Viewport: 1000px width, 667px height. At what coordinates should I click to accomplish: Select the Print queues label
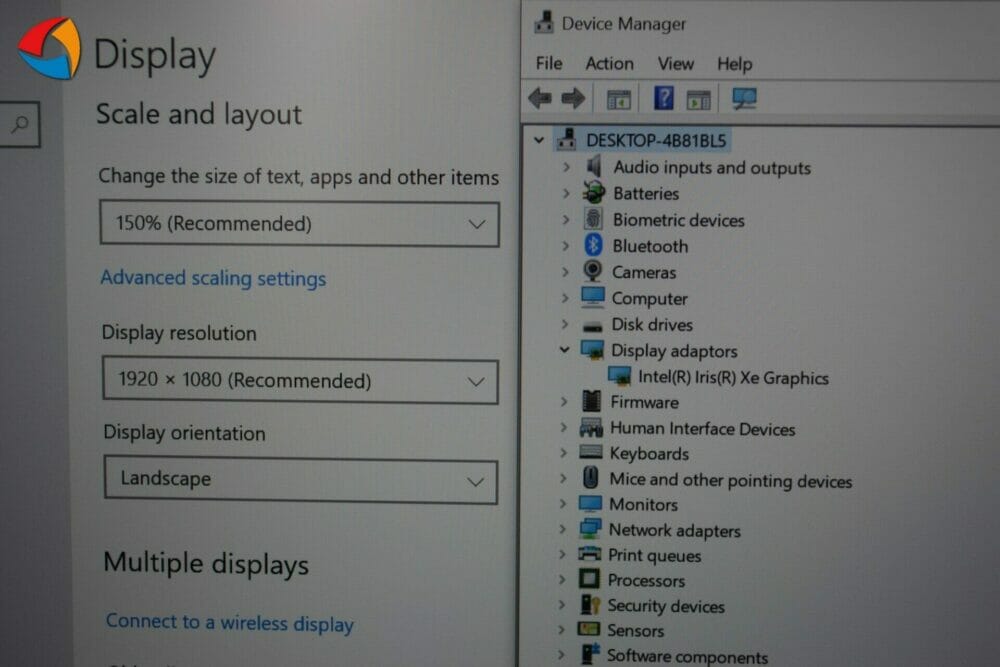pyautogui.click(x=654, y=555)
